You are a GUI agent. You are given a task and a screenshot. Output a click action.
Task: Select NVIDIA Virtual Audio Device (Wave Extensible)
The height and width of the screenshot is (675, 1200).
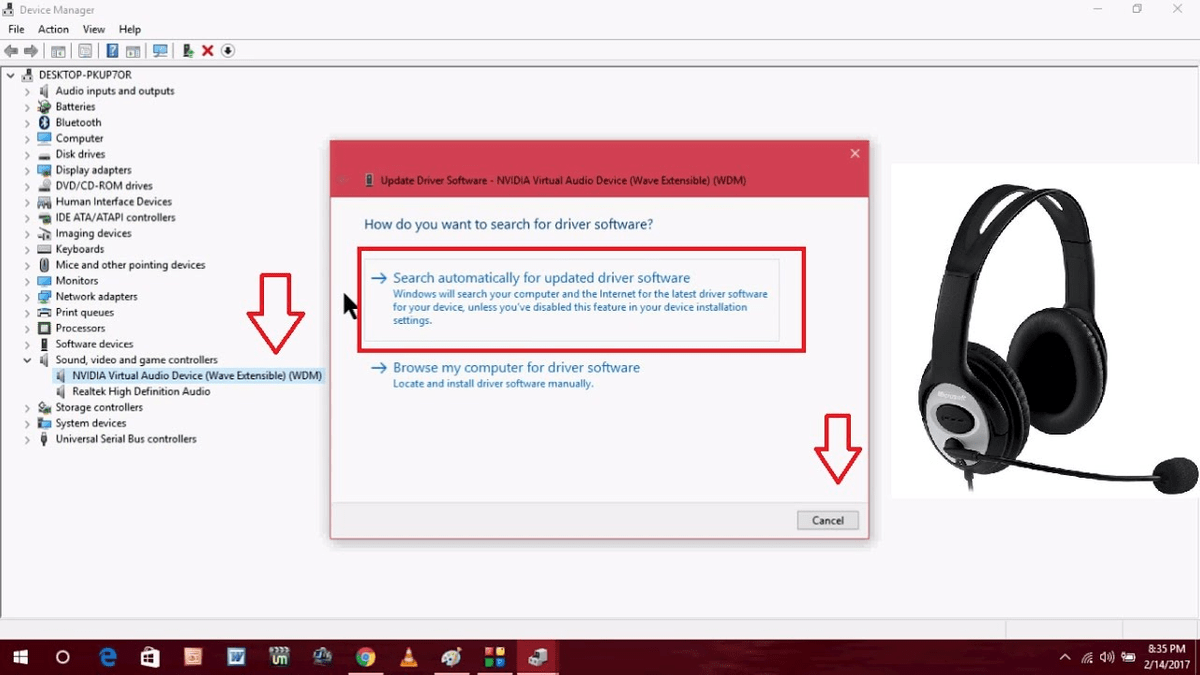[x=197, y=376]
